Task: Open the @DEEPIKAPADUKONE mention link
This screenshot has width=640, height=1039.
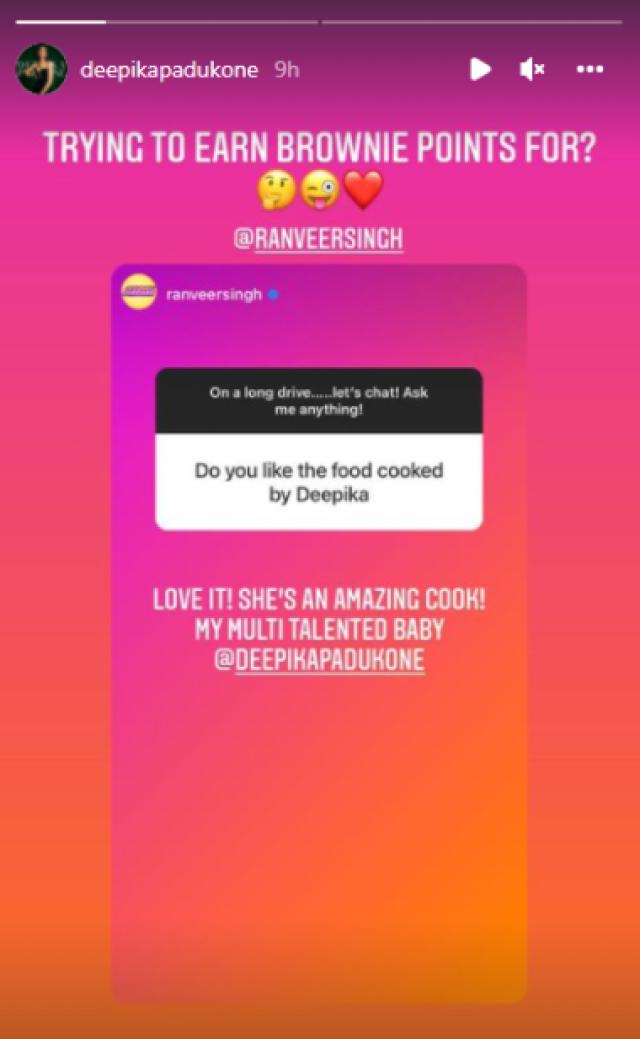Action: tap(319, 660)
